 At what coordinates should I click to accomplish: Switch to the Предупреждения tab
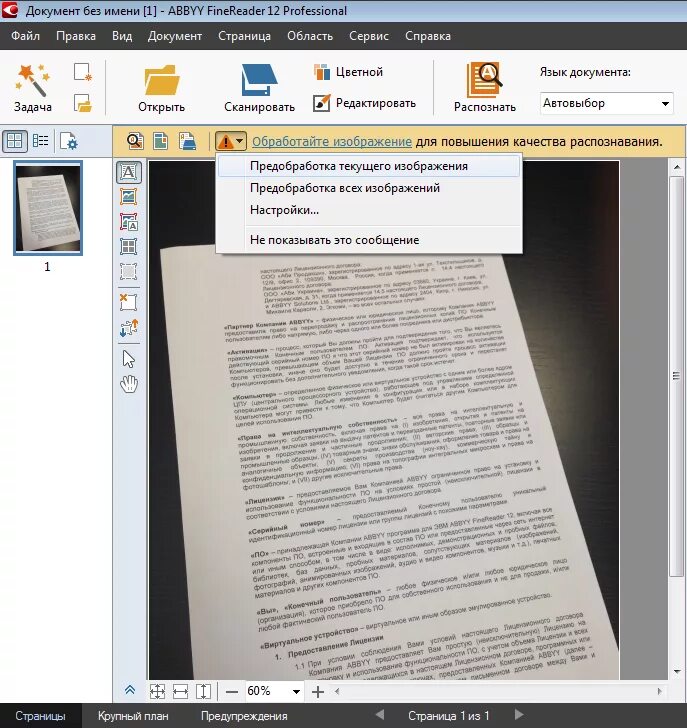click(244, 715)
